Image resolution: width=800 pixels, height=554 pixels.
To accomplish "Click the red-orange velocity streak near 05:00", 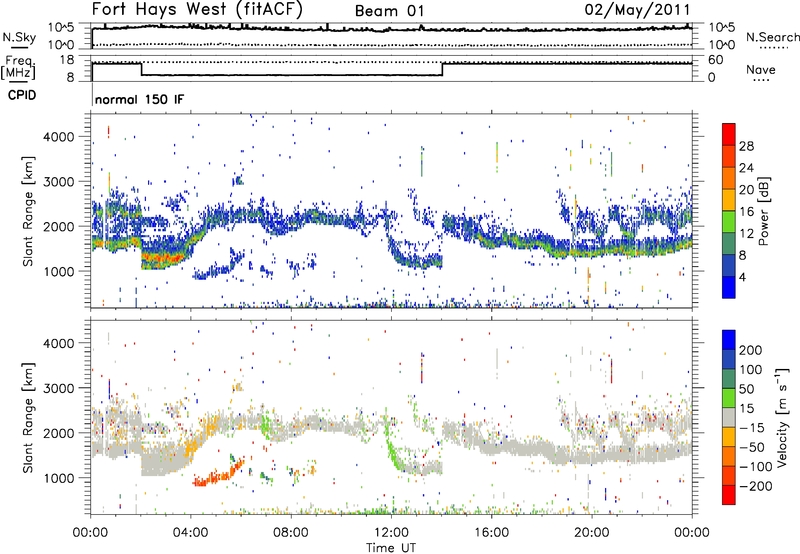I will coord(218,475).
